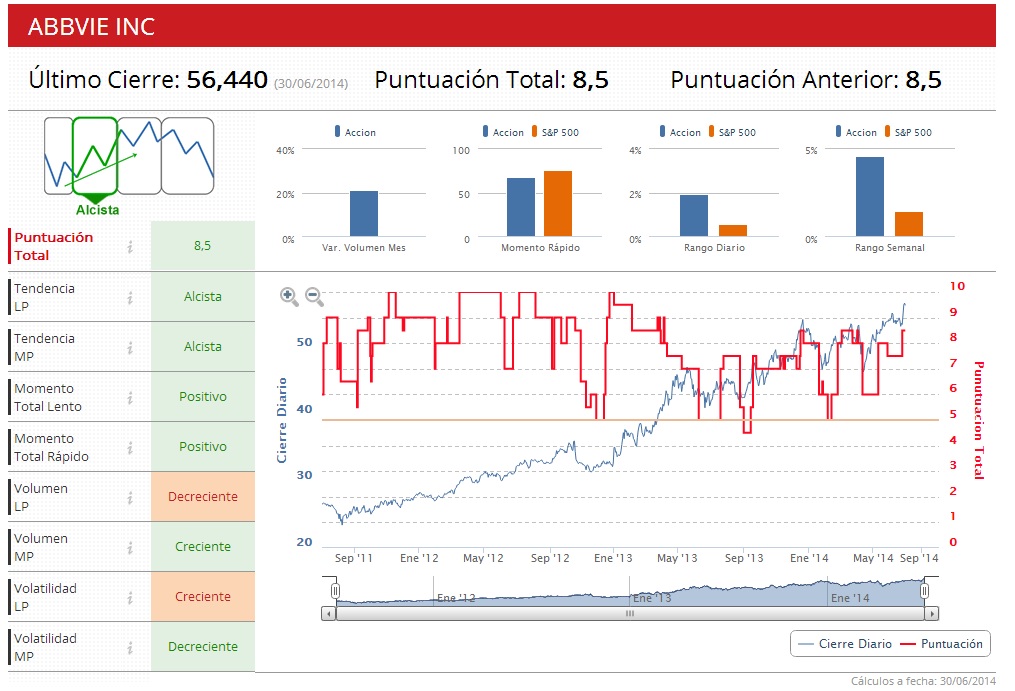
Task: Open info icon for Volumen MP
Action: 130,547
